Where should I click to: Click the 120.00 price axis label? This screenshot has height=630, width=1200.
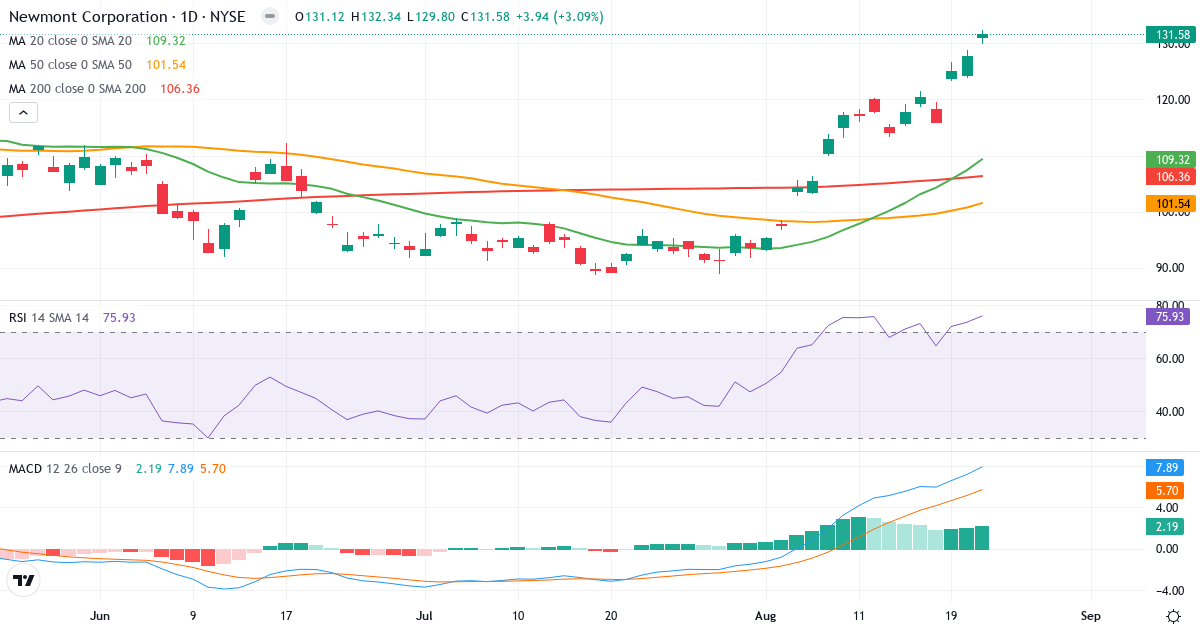pos(1173,100)
